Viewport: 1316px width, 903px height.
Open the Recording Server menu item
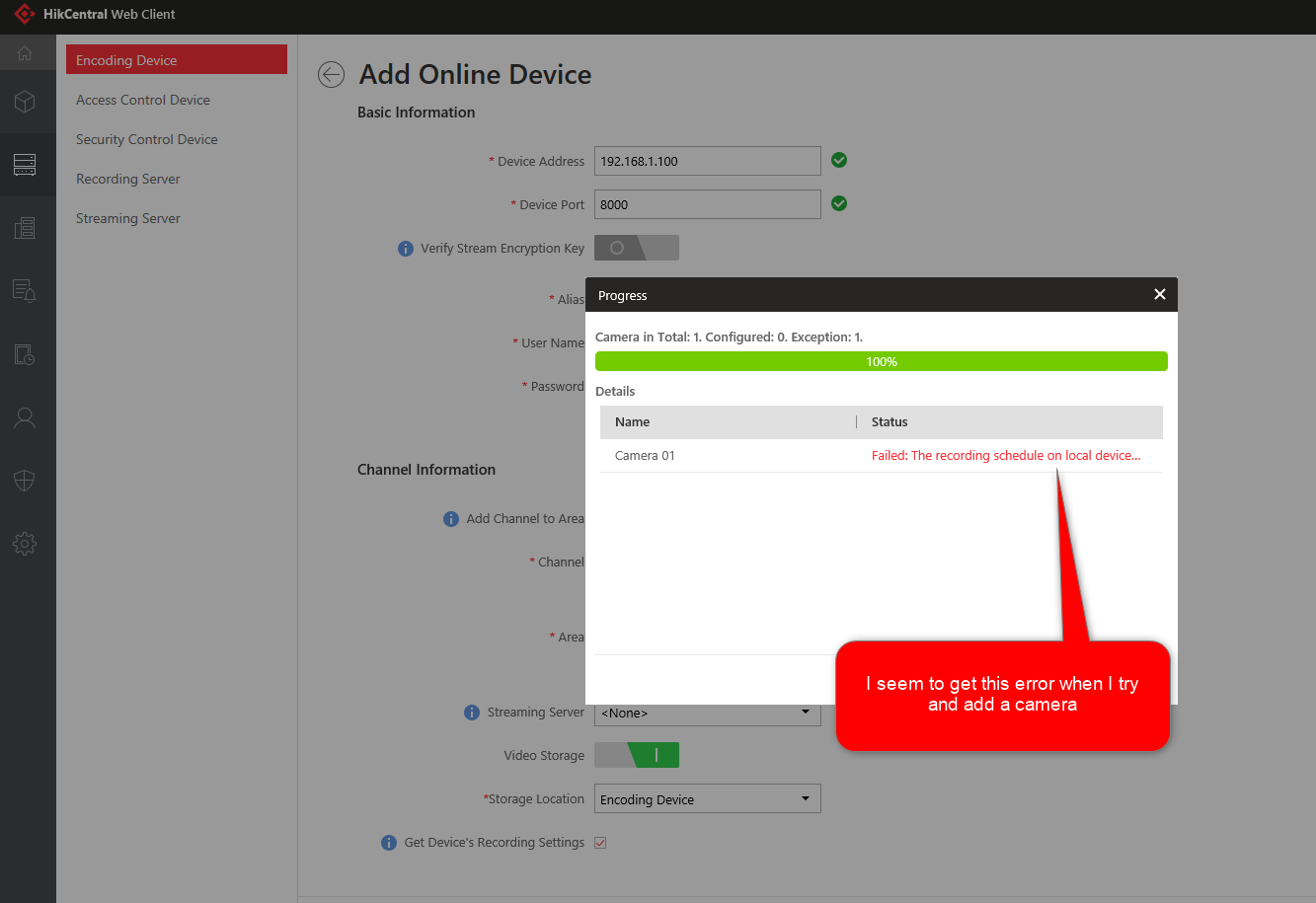[x=128, y=179]
